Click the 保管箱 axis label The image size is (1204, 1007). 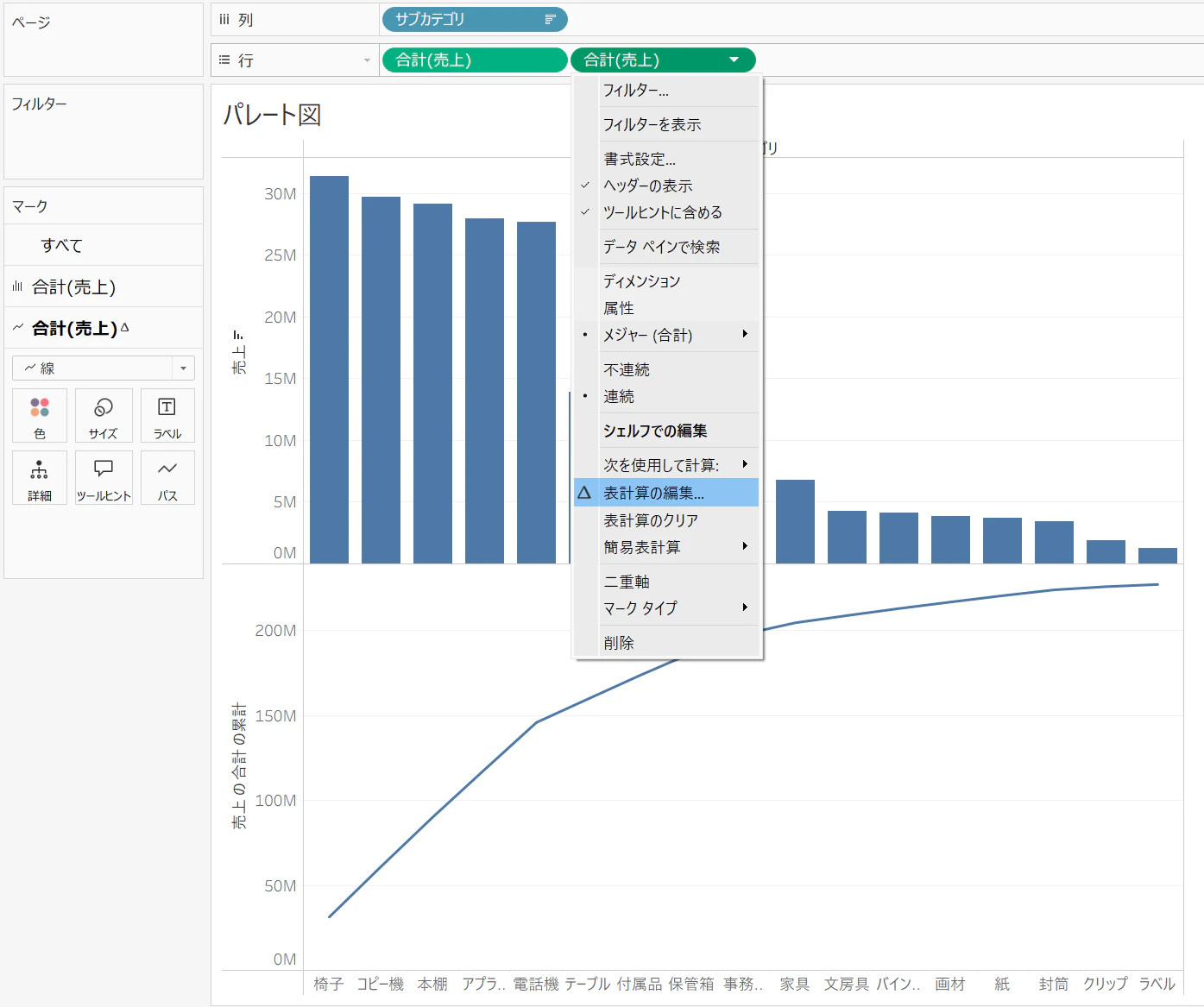[691, 984]
